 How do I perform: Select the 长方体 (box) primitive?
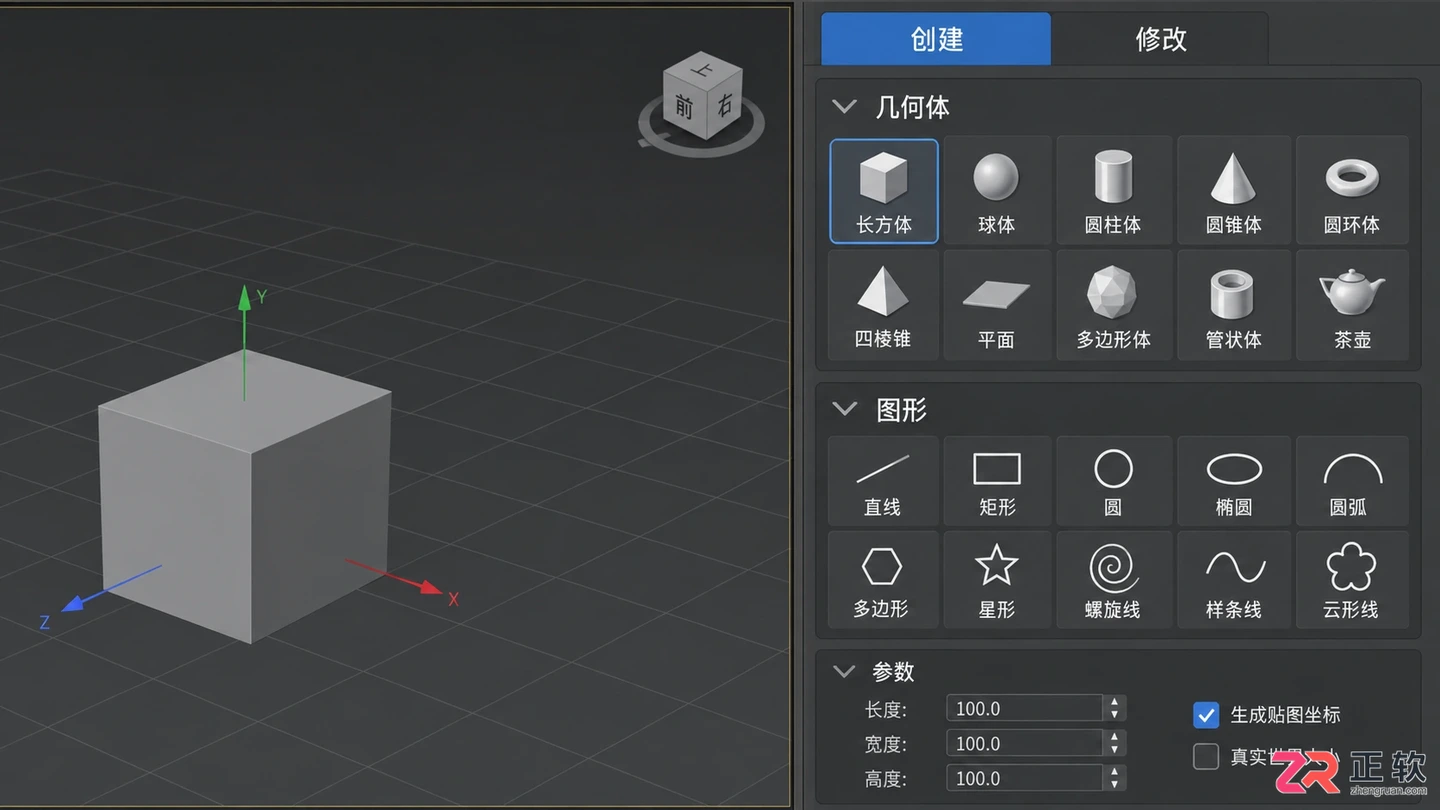(884, 191)
